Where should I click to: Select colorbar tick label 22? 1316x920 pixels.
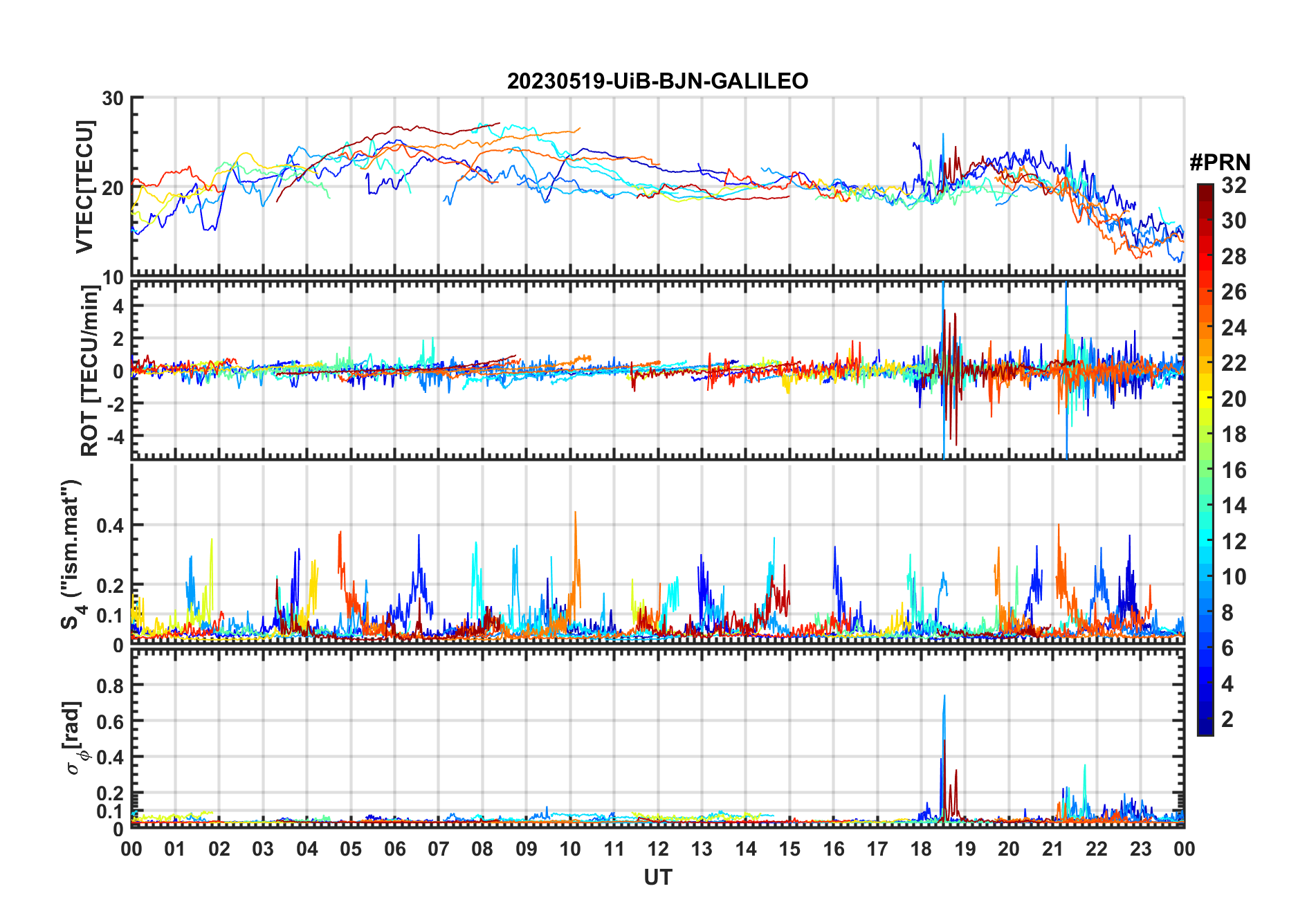1234,363
